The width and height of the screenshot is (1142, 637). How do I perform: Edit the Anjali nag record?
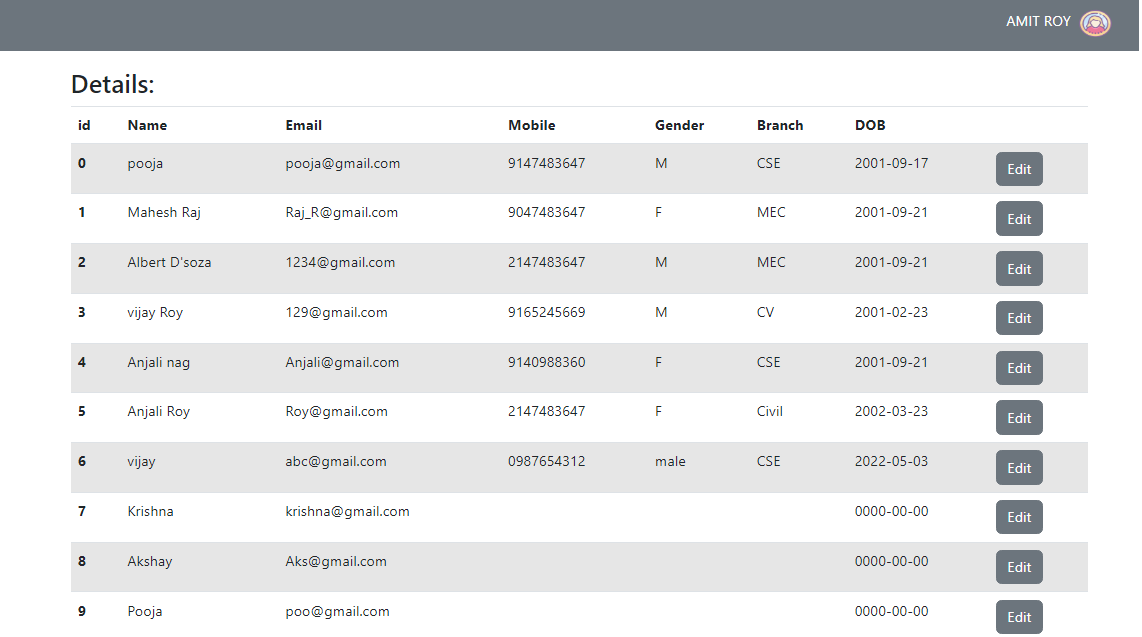1019,368
